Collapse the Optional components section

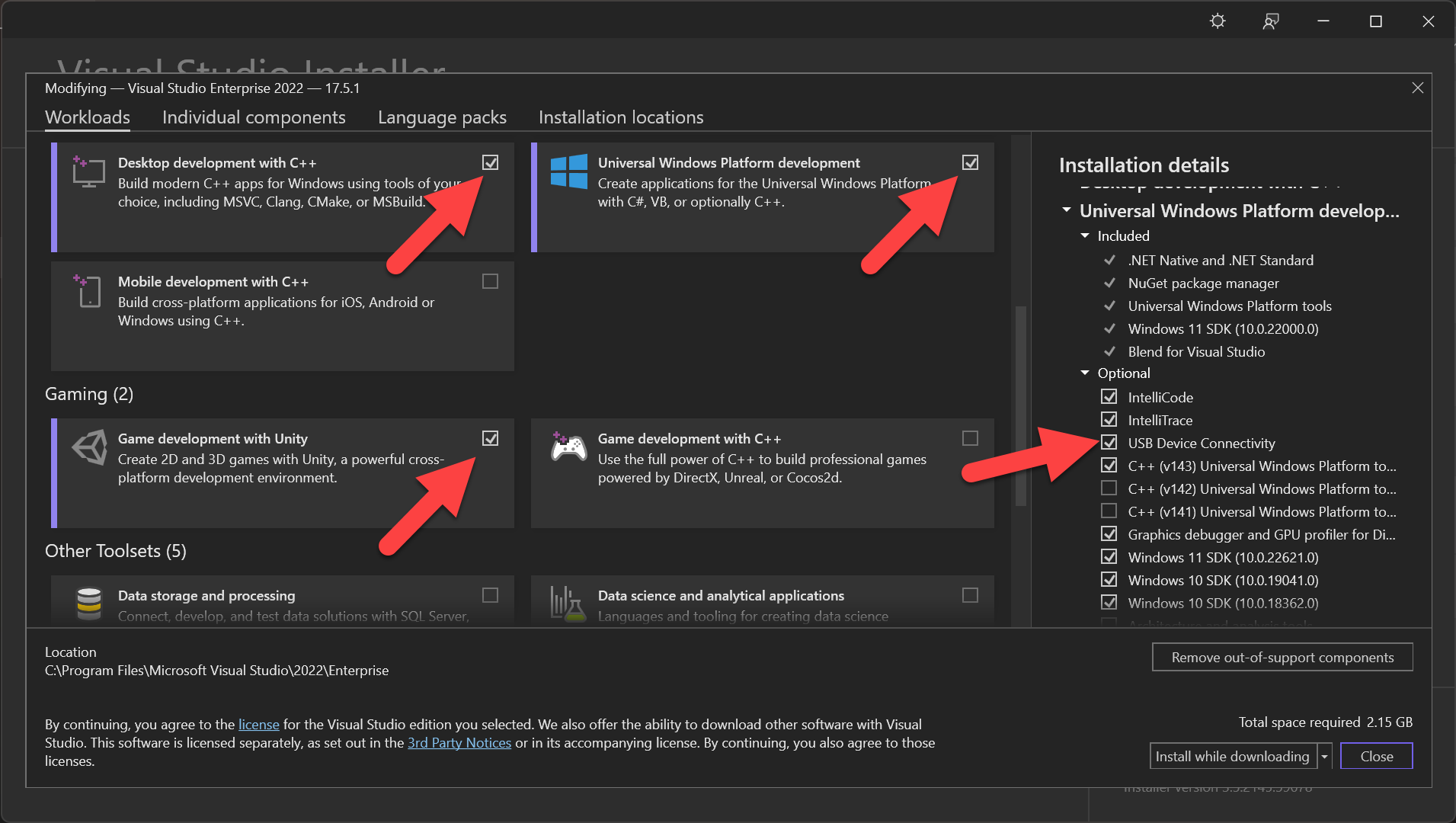(x=1085, y=373)
